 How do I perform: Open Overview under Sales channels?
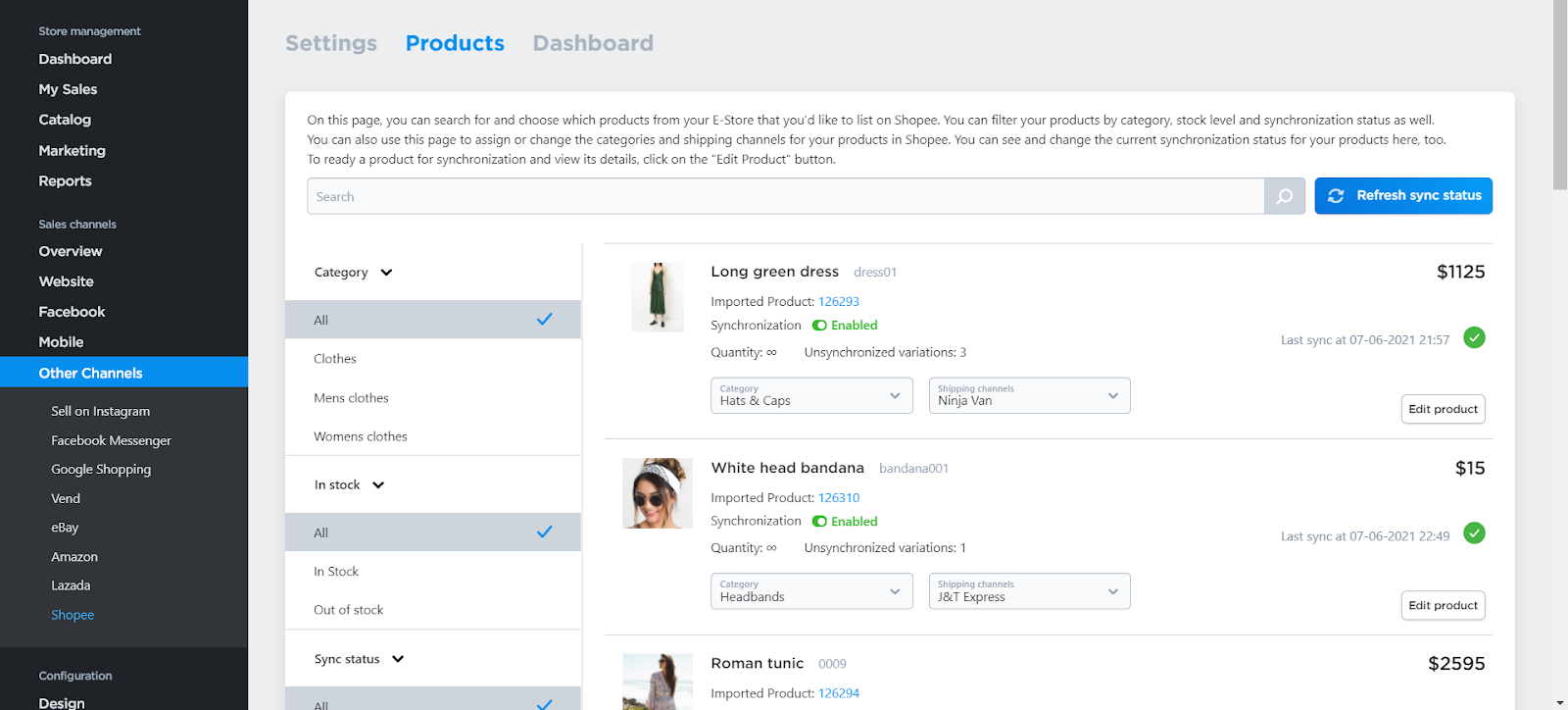[71, 251]
